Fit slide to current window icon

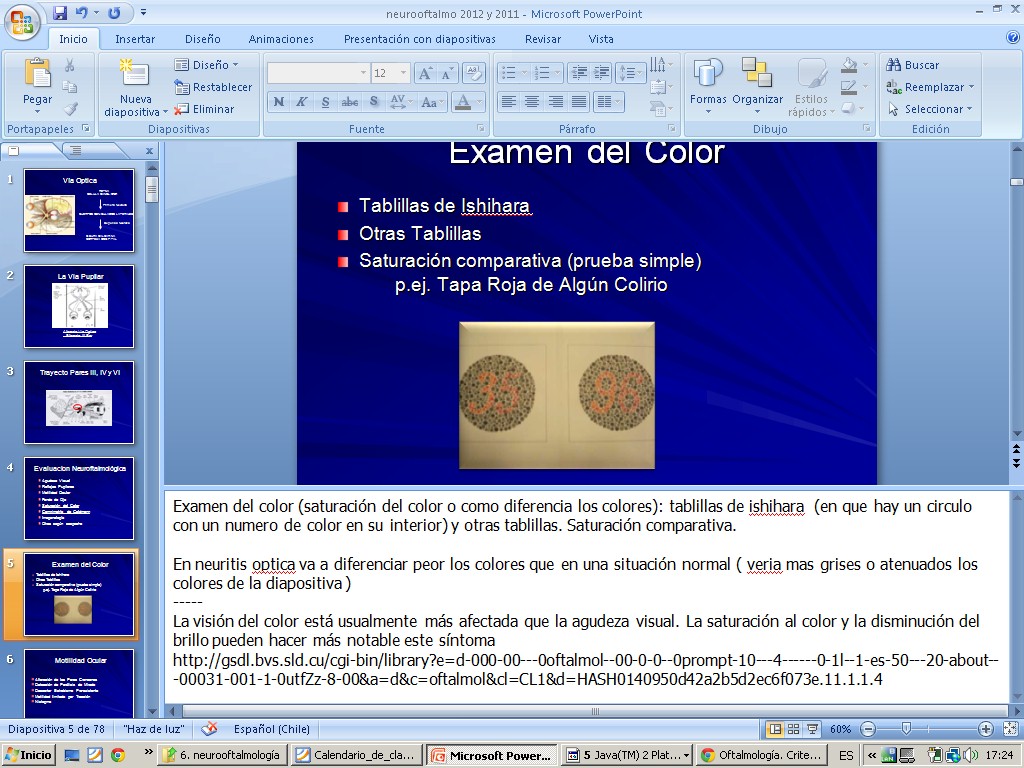1008,729
